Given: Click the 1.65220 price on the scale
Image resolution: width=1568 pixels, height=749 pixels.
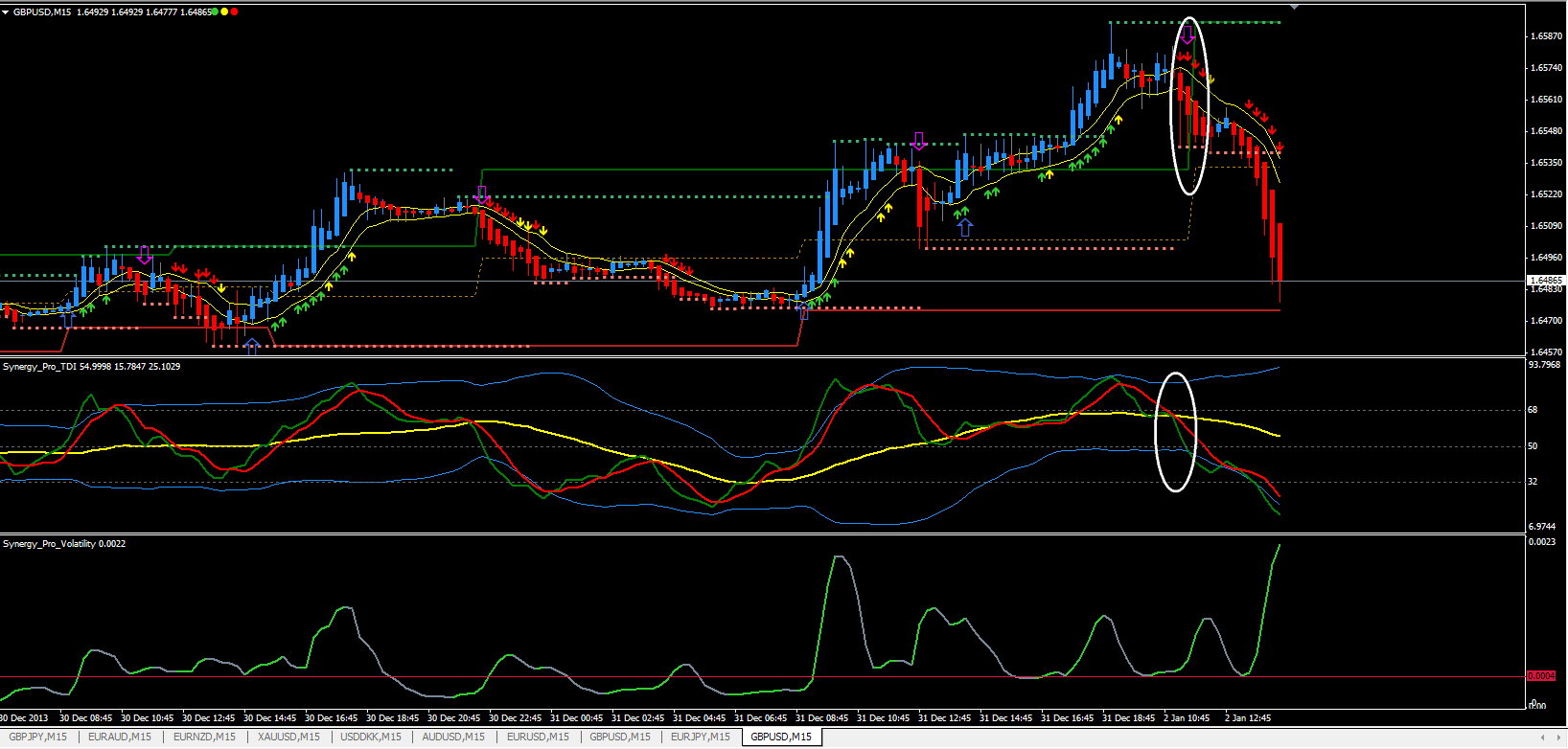Looking at the screenshot, I should pyautogui.click(x=1547, y=194).
